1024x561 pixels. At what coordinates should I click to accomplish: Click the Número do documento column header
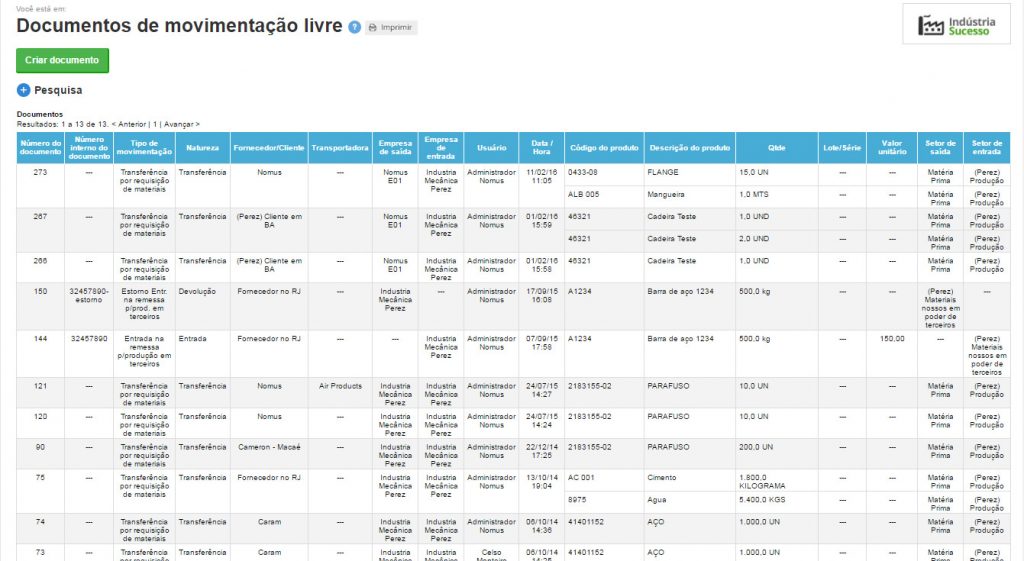click(x=41, y=147)
